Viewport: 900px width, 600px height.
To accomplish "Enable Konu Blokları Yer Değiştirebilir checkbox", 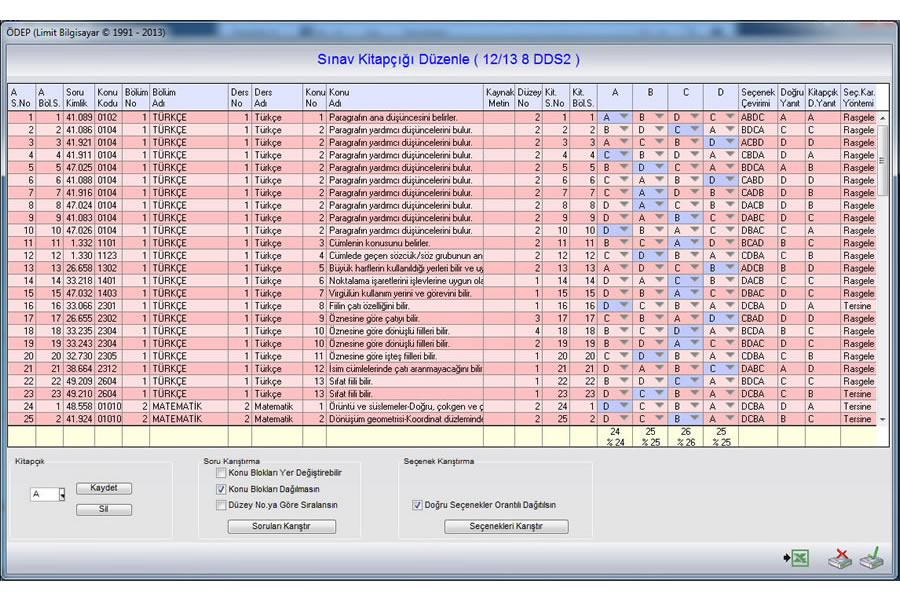I will point(221,472).
